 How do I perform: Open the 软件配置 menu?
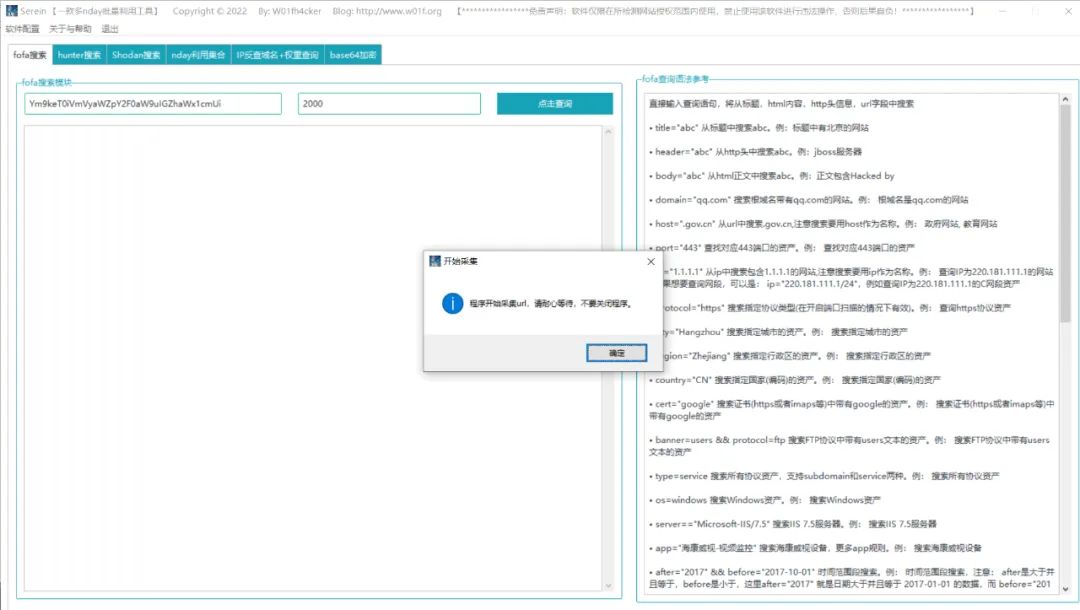point(23,29)
